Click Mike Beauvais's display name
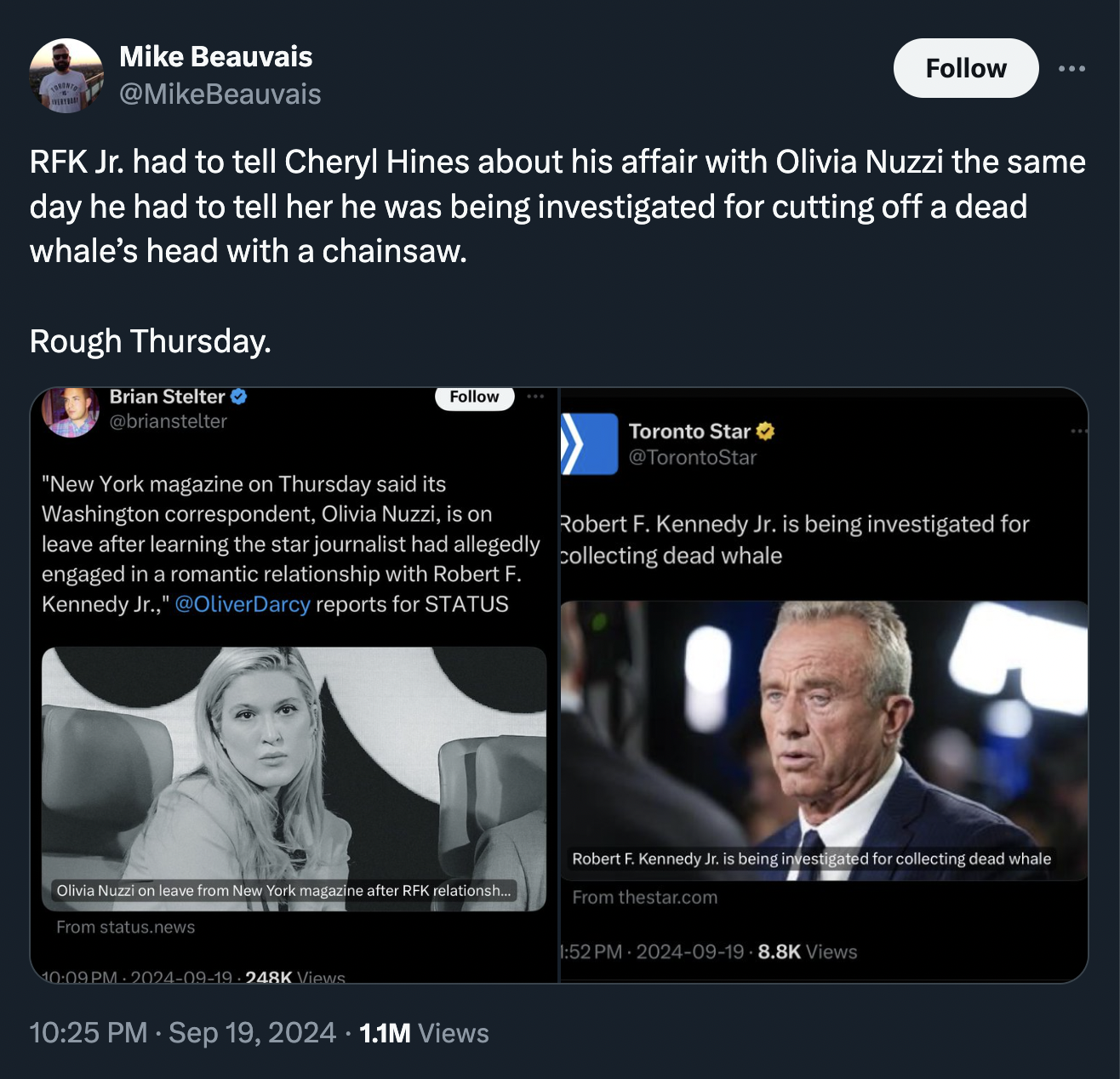The height and width of the screenshot is (1079, 1120). (216, 56)
